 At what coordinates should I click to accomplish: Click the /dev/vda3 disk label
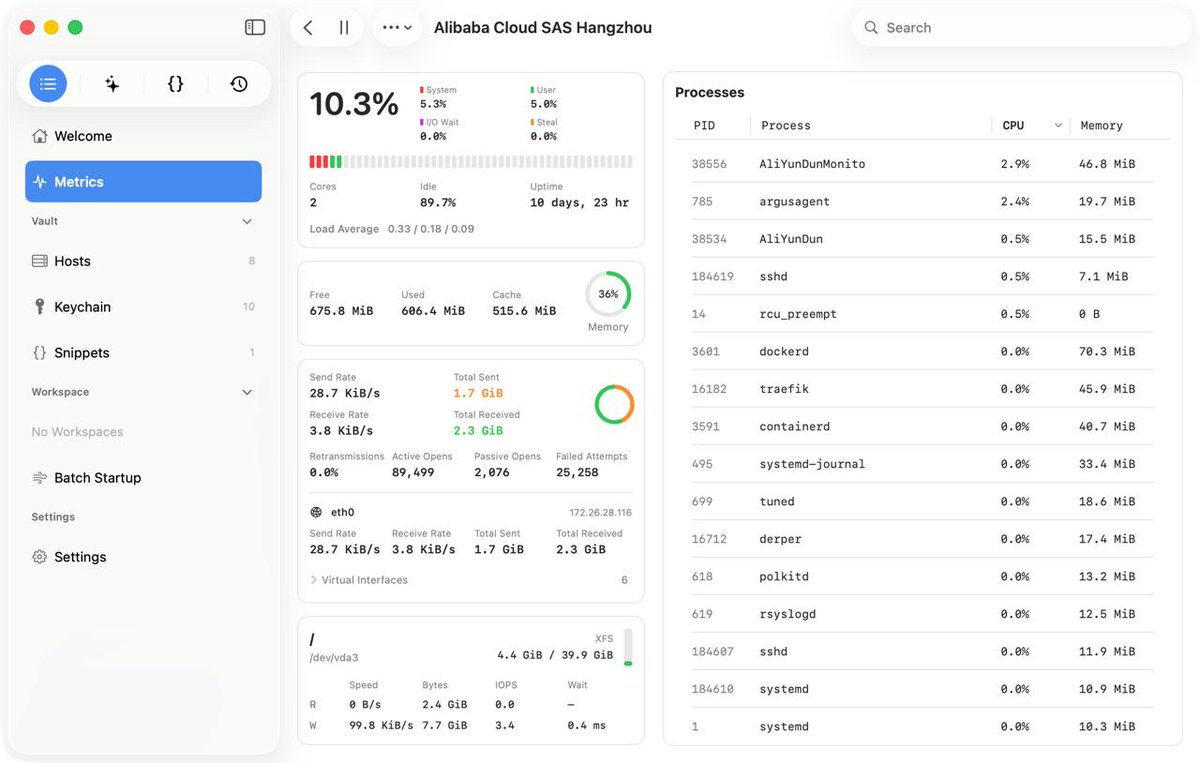pyautogui.click(x=334, y=658)
